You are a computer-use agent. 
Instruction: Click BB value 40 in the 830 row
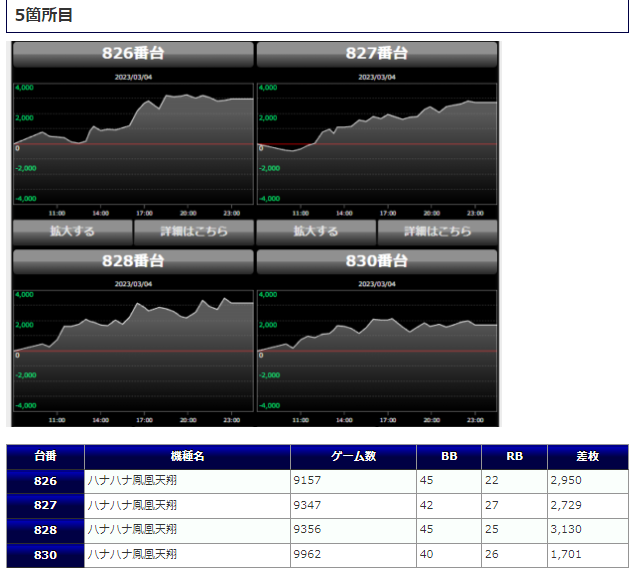point(426,554)
